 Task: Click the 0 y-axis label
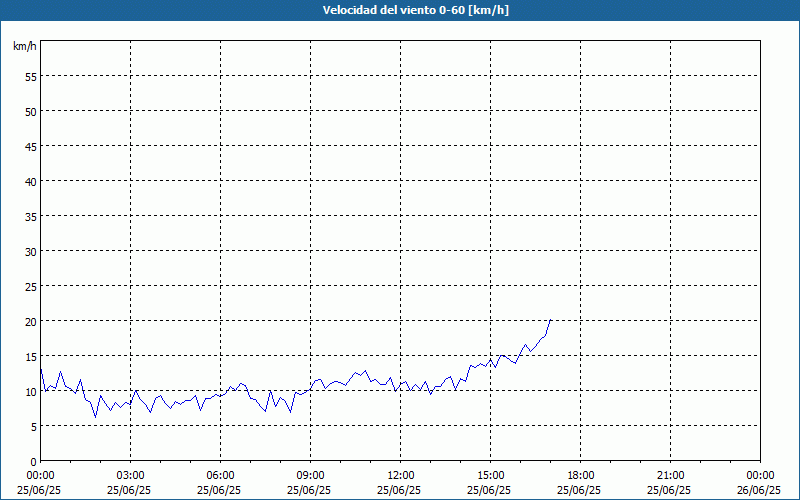click(x=34, y=462)
